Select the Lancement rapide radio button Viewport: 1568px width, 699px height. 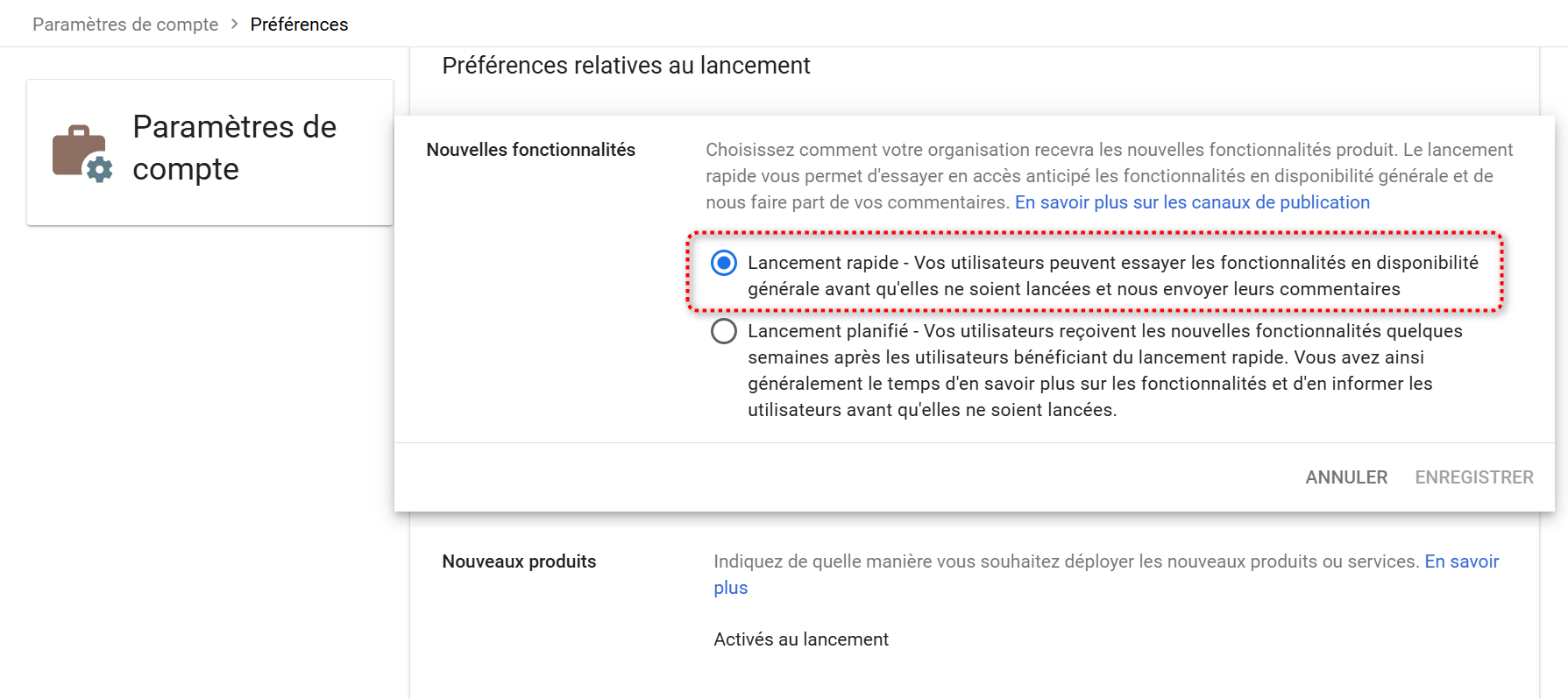coord(724,263)
